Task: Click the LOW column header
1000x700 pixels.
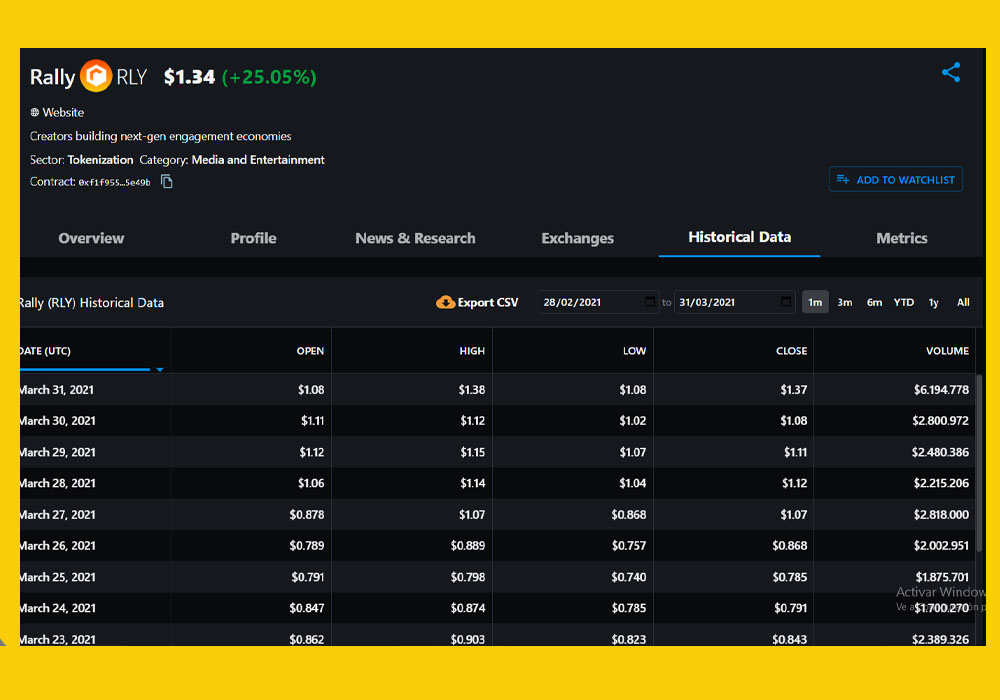Action: (634, 351)
